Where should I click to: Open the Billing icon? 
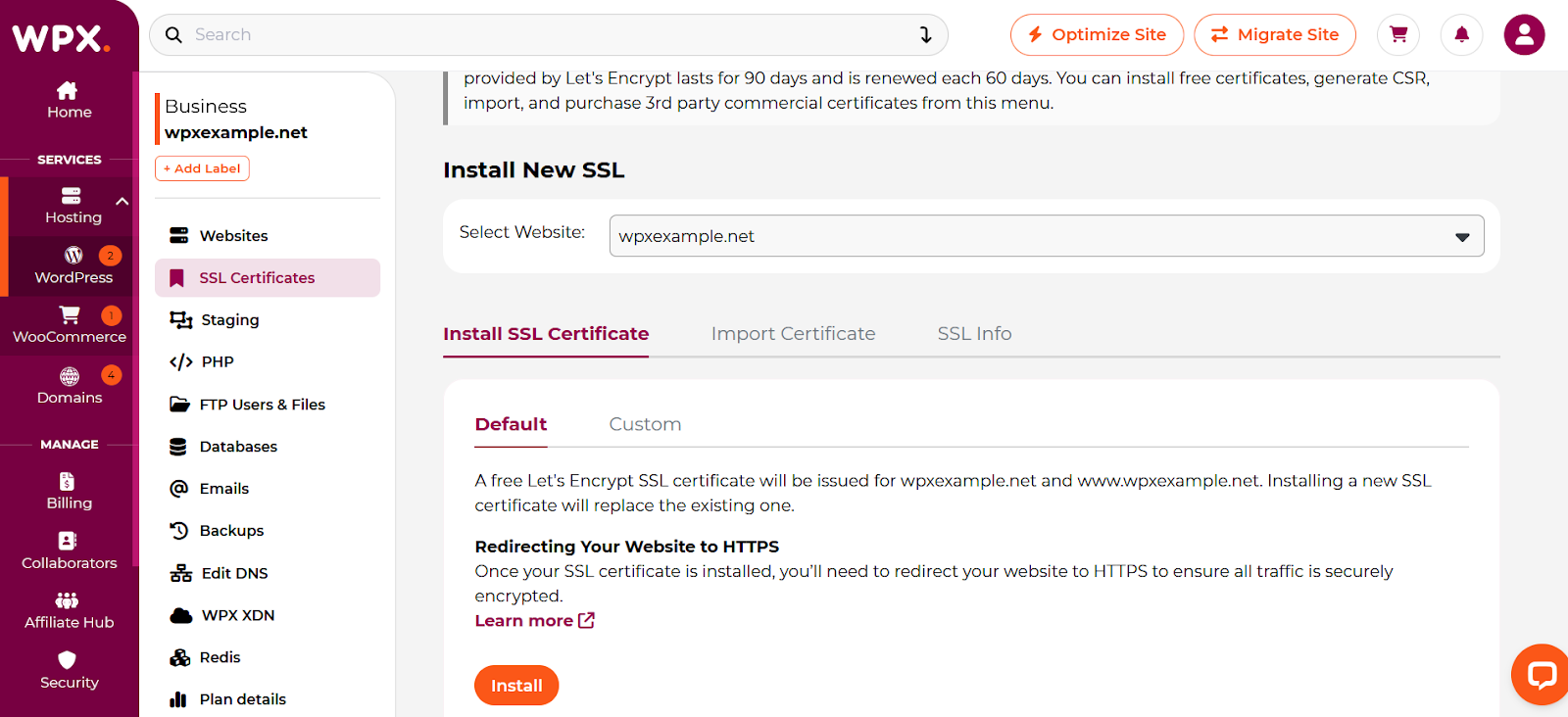click(x=67, y=481)
